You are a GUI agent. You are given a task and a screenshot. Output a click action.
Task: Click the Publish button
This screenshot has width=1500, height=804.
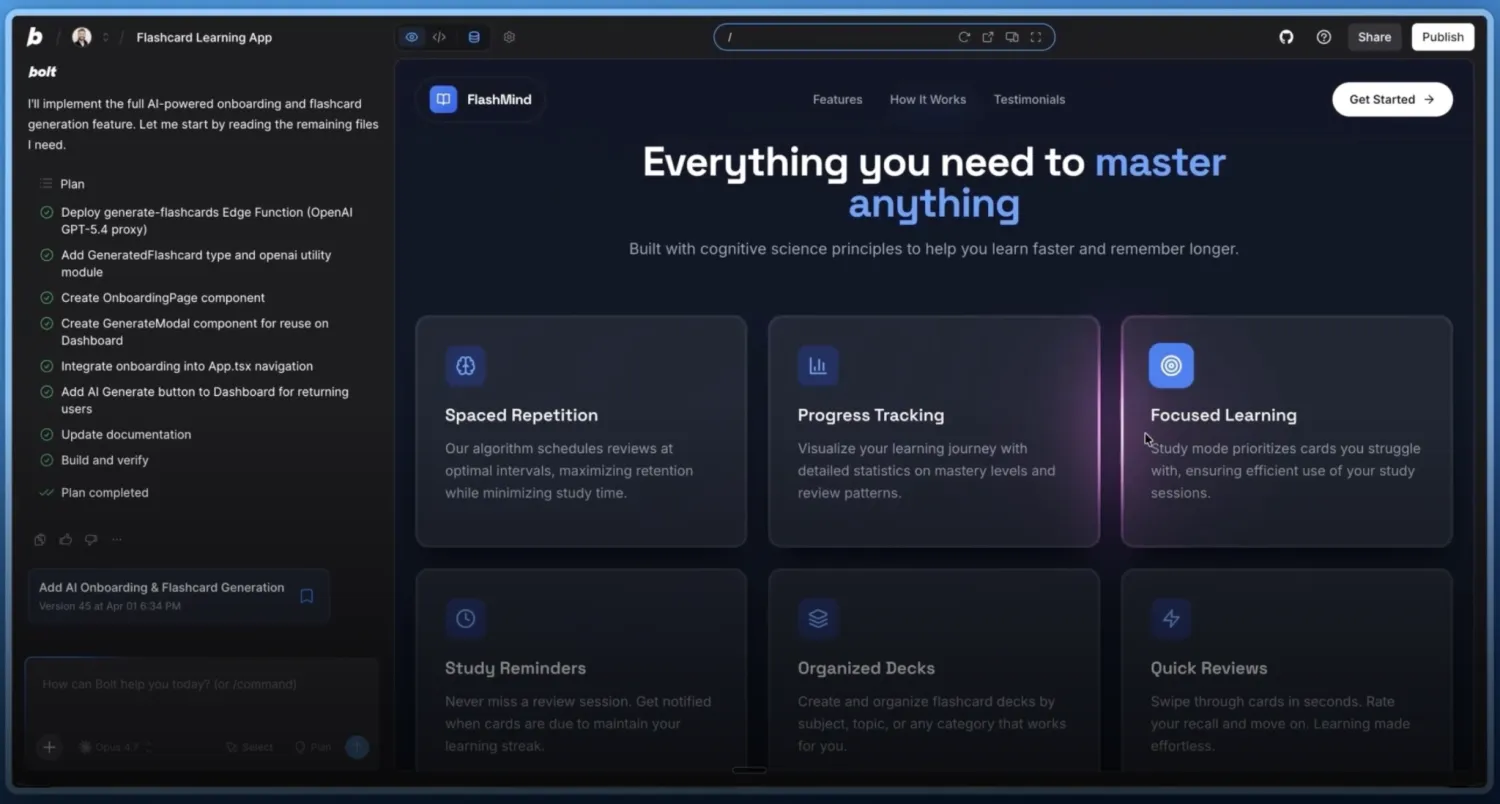tap(1443, 37)
